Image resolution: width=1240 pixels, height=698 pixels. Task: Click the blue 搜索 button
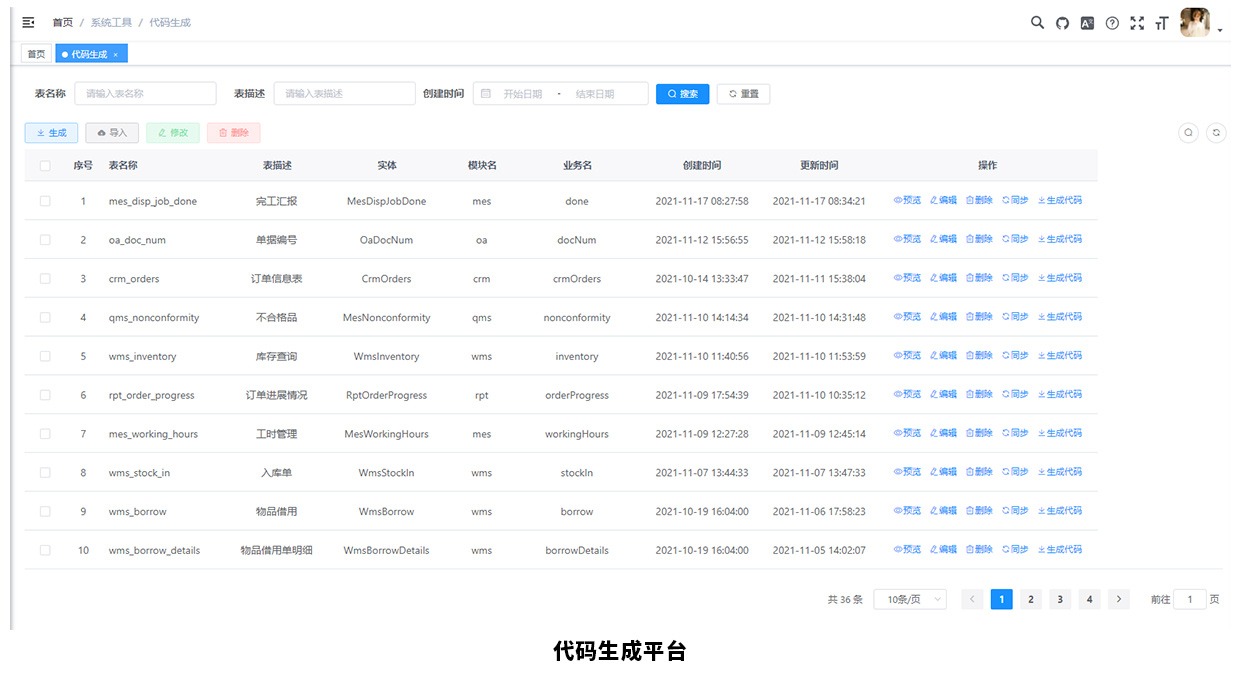point(683,94)
